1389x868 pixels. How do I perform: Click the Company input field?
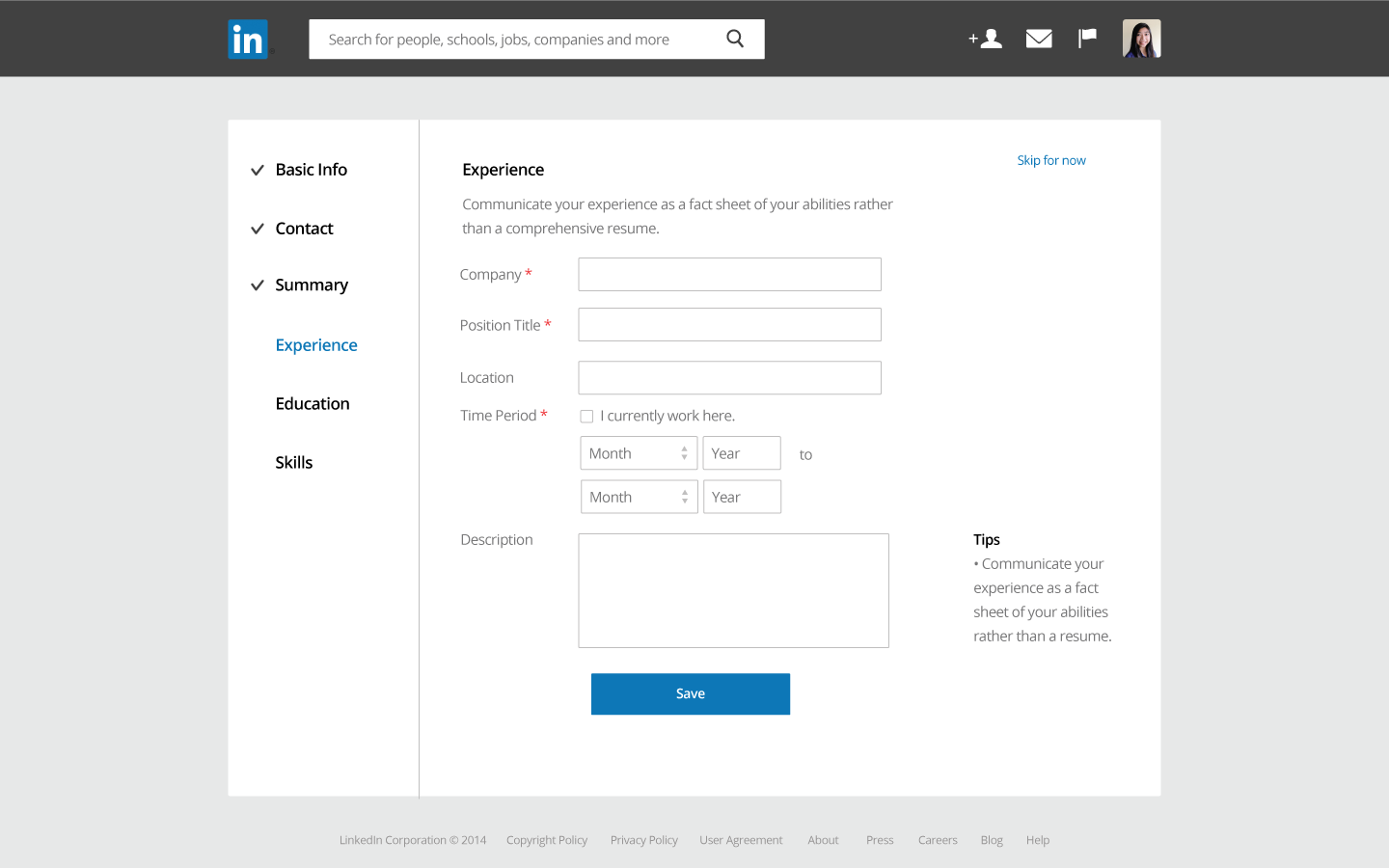click(729, 275)
